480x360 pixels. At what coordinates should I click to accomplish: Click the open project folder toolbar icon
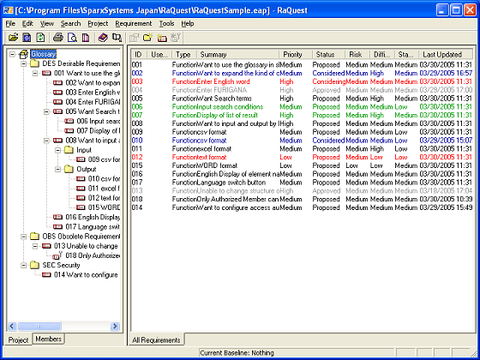point(13,37)
